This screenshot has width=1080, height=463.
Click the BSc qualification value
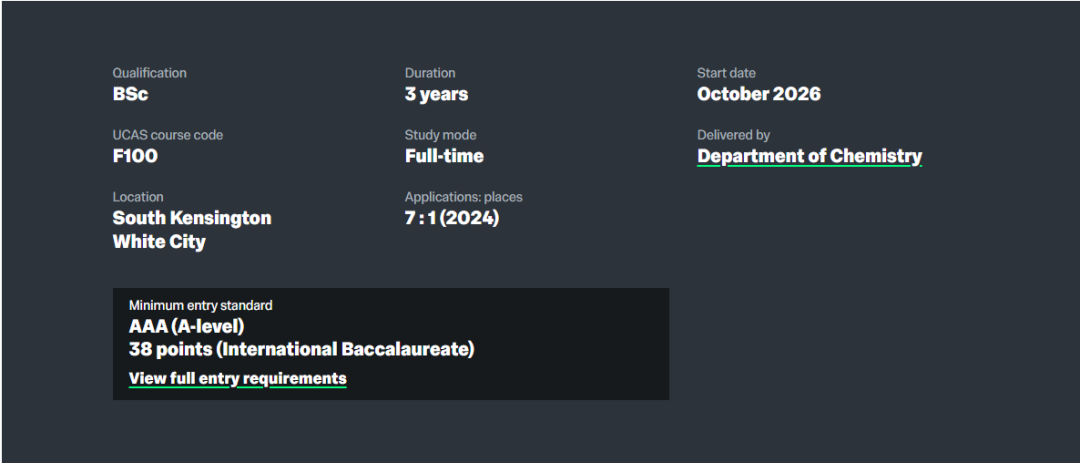pos(131,94)
